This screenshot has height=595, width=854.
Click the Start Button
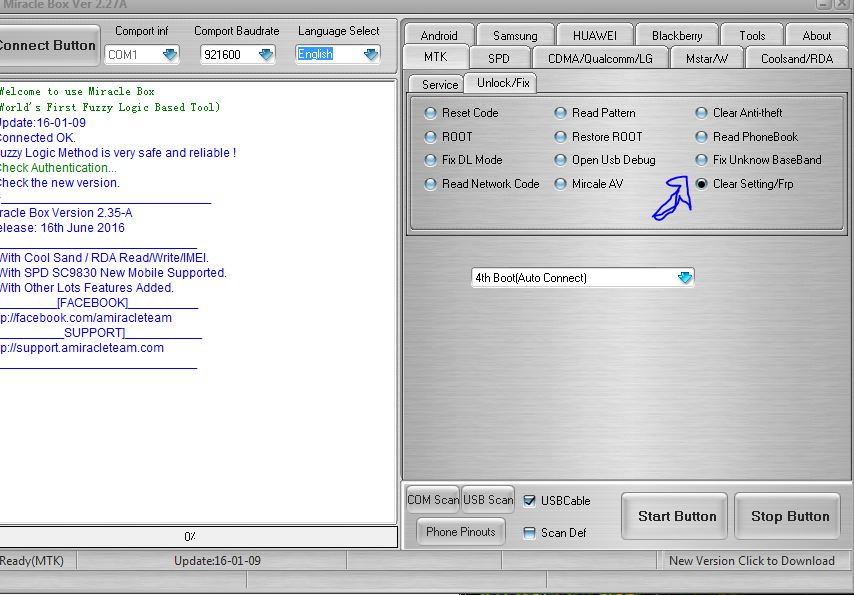(674, 516)
